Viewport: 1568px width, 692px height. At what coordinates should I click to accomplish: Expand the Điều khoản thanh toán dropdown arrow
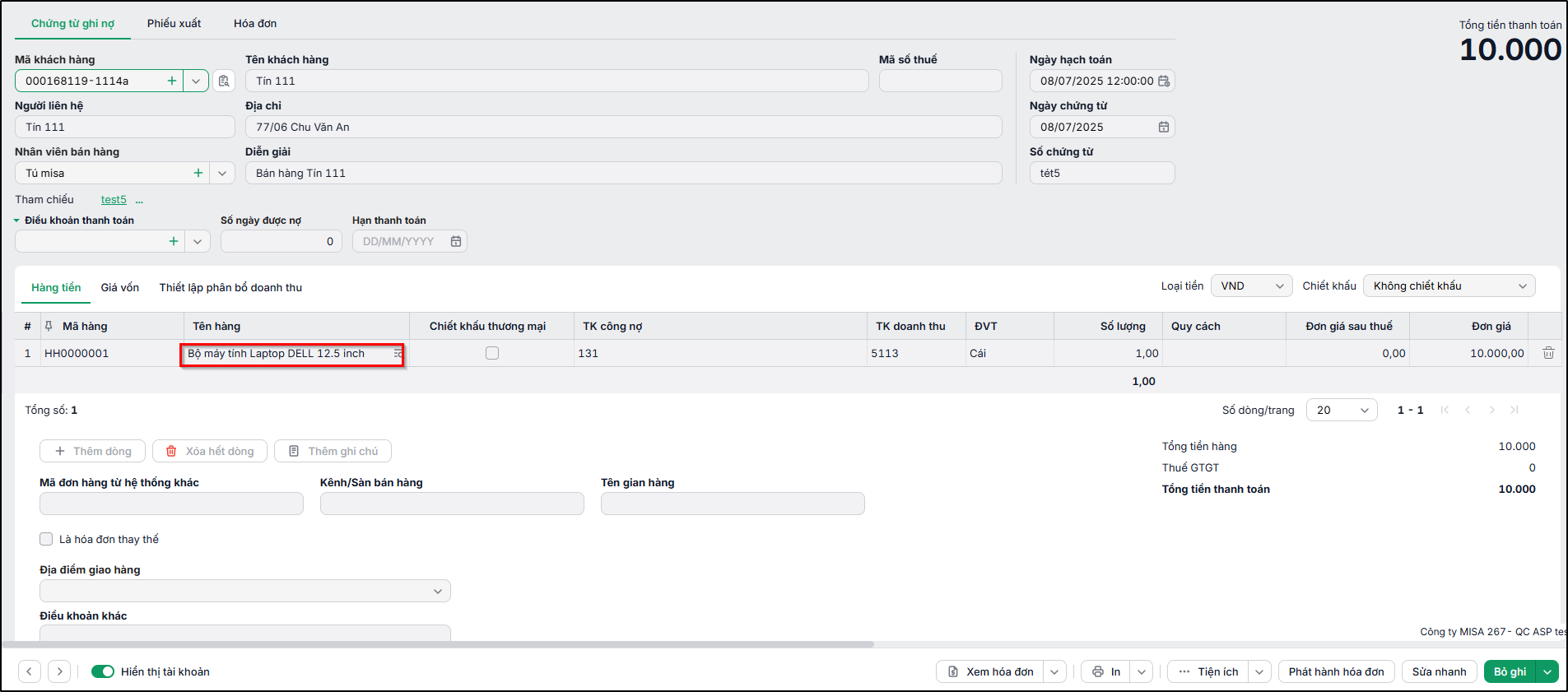click(198, 241)
